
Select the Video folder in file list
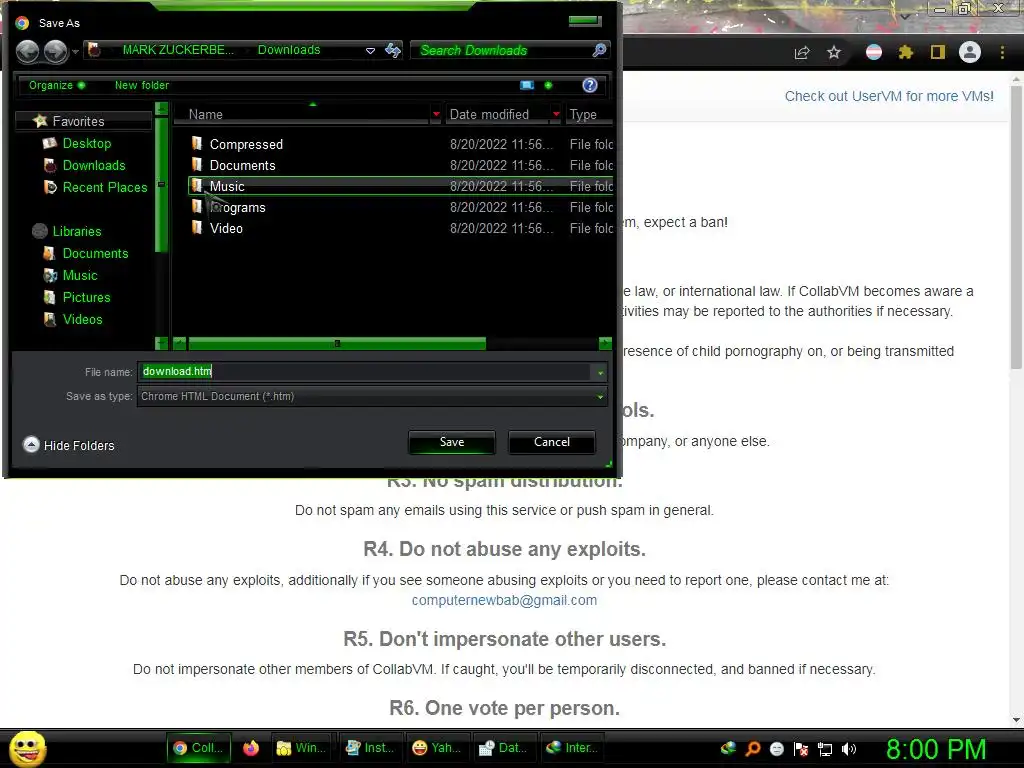point(400,228)
